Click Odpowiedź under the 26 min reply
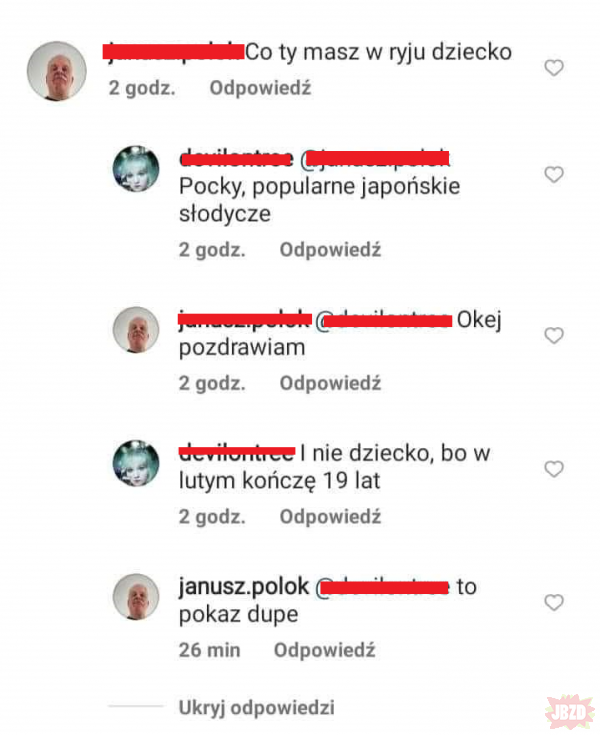 click(324, 650)
